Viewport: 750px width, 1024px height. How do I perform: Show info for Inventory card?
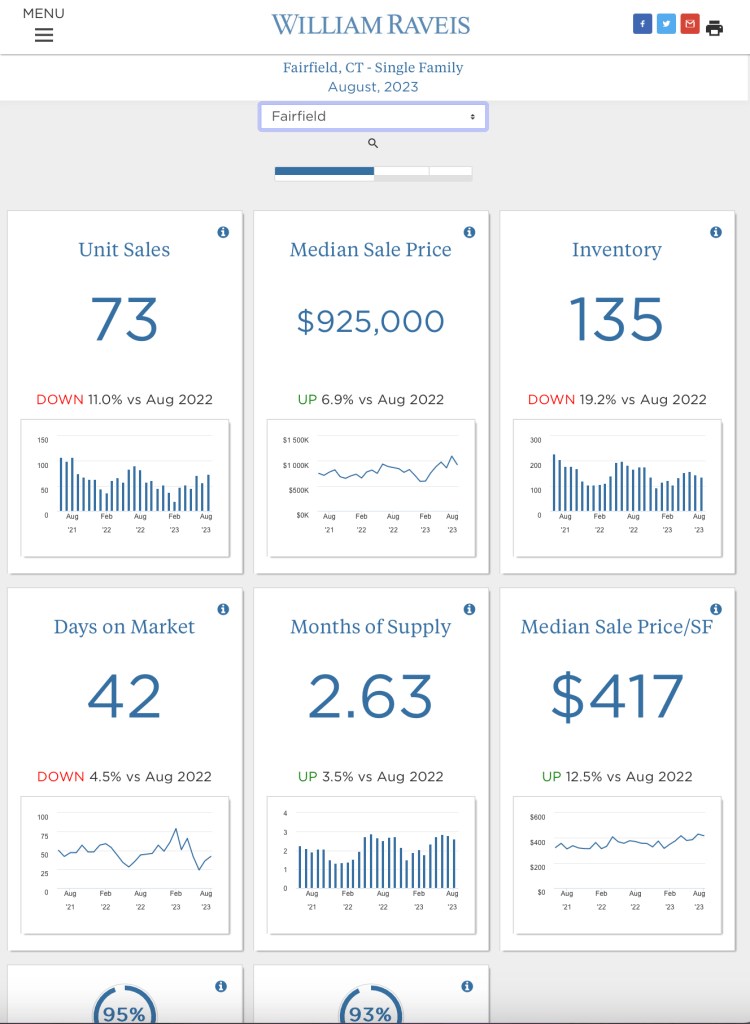(x=715, y=232)
